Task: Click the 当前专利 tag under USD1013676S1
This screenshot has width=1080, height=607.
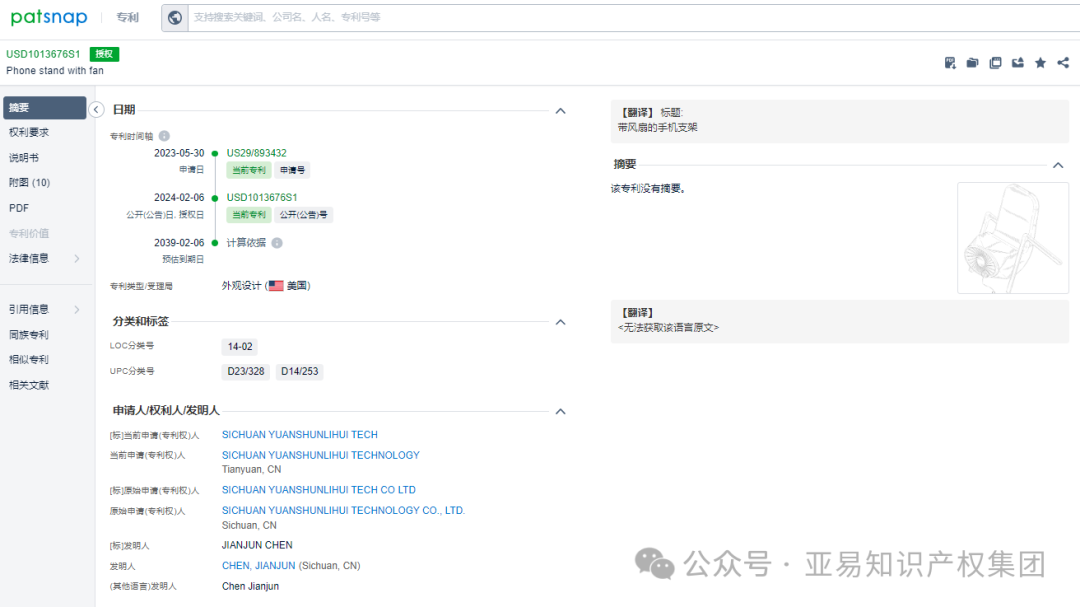Action: tap(249, 215)
